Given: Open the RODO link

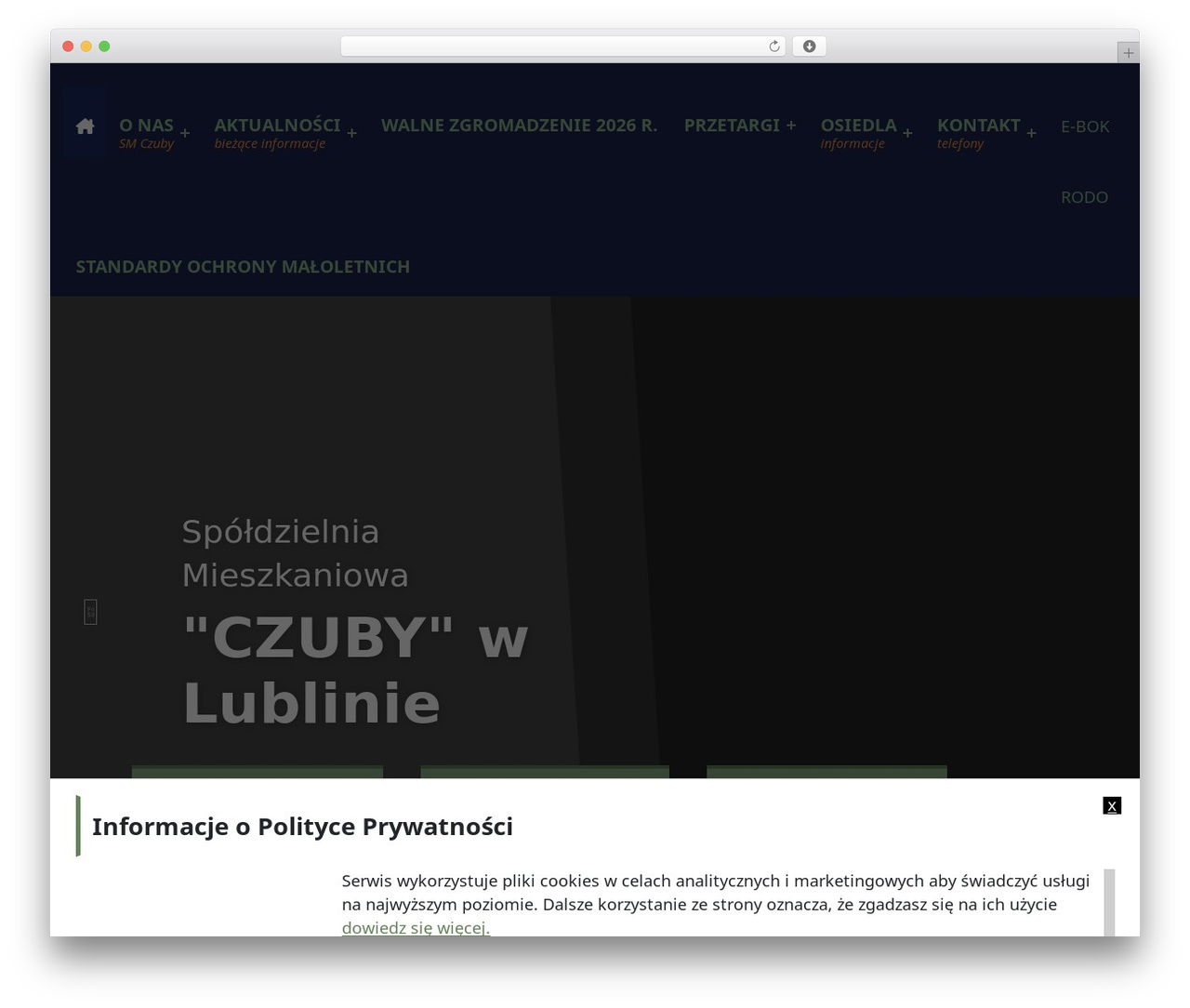Looking at the screenshot, I should tap(1084, 197).
